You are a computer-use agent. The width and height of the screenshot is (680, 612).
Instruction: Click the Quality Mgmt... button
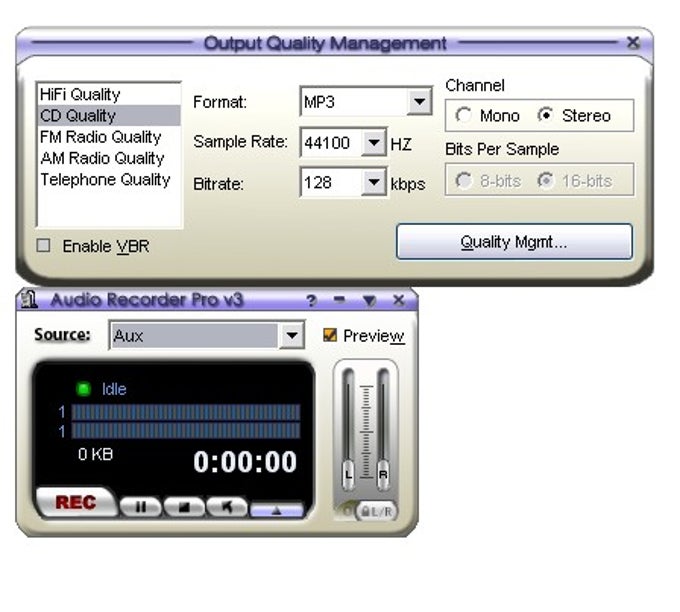(x=514, y=242)
